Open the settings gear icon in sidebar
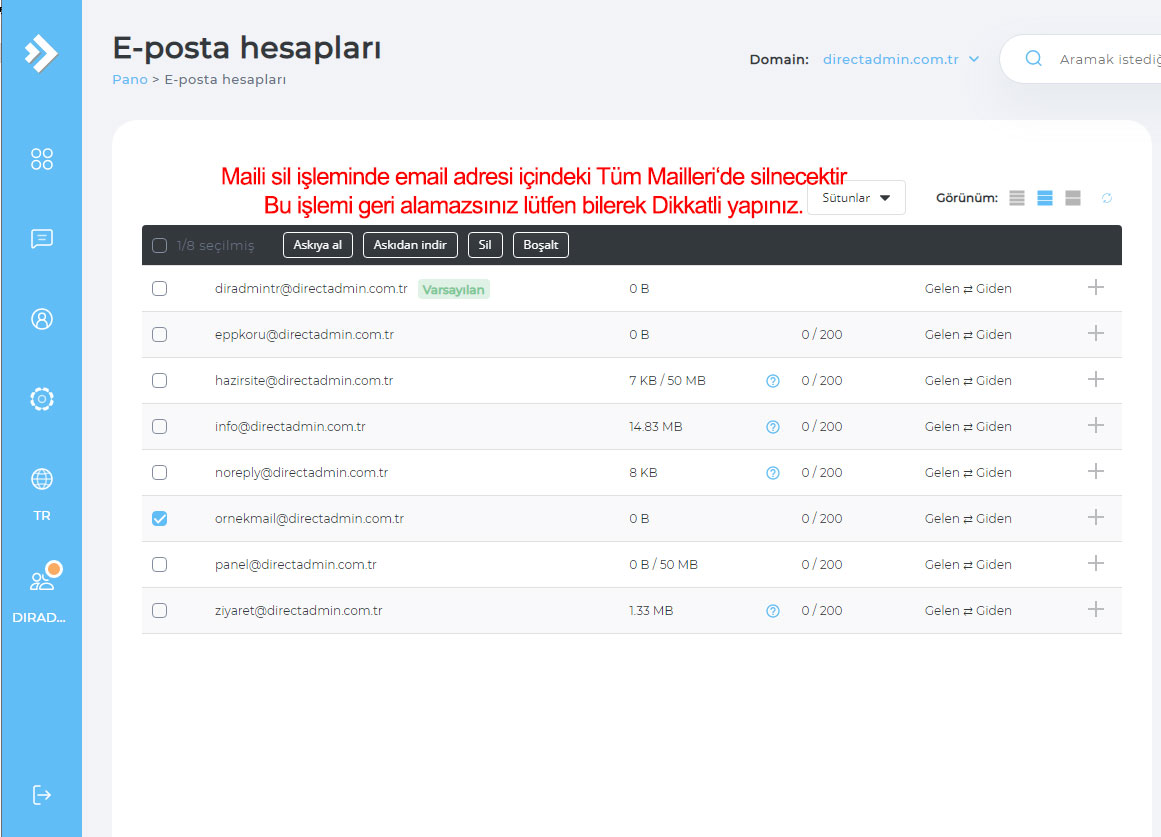 coord(41,399)
